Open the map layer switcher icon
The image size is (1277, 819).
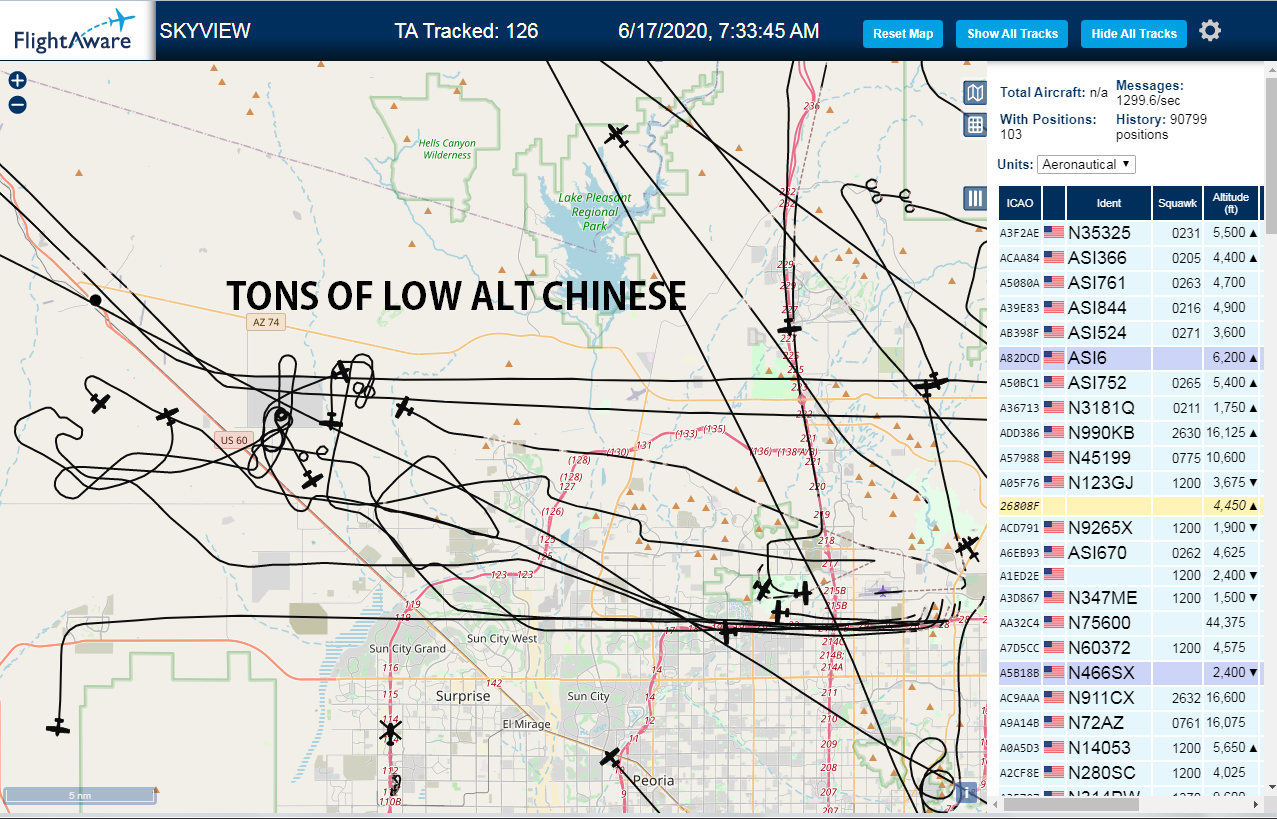coord(975,93)
